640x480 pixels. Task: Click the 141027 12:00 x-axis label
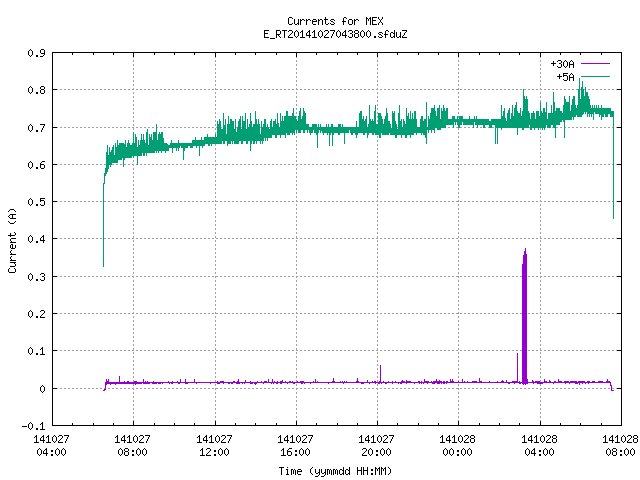coord(214,446)
